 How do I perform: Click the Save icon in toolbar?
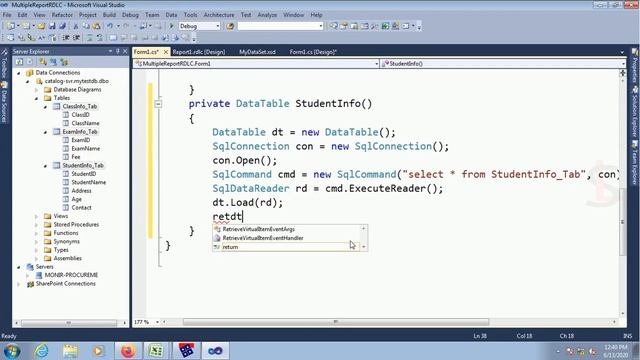pos(52,26)
